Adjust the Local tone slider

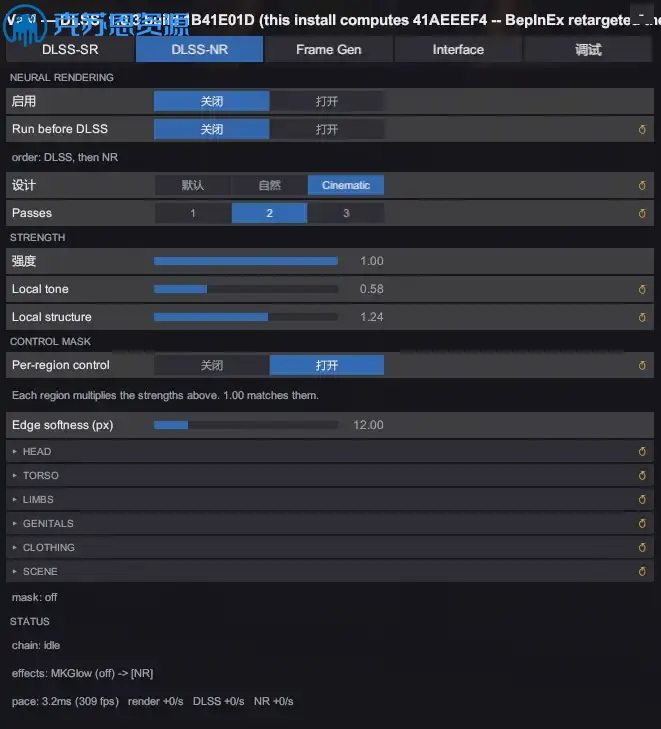coord(246,289)
